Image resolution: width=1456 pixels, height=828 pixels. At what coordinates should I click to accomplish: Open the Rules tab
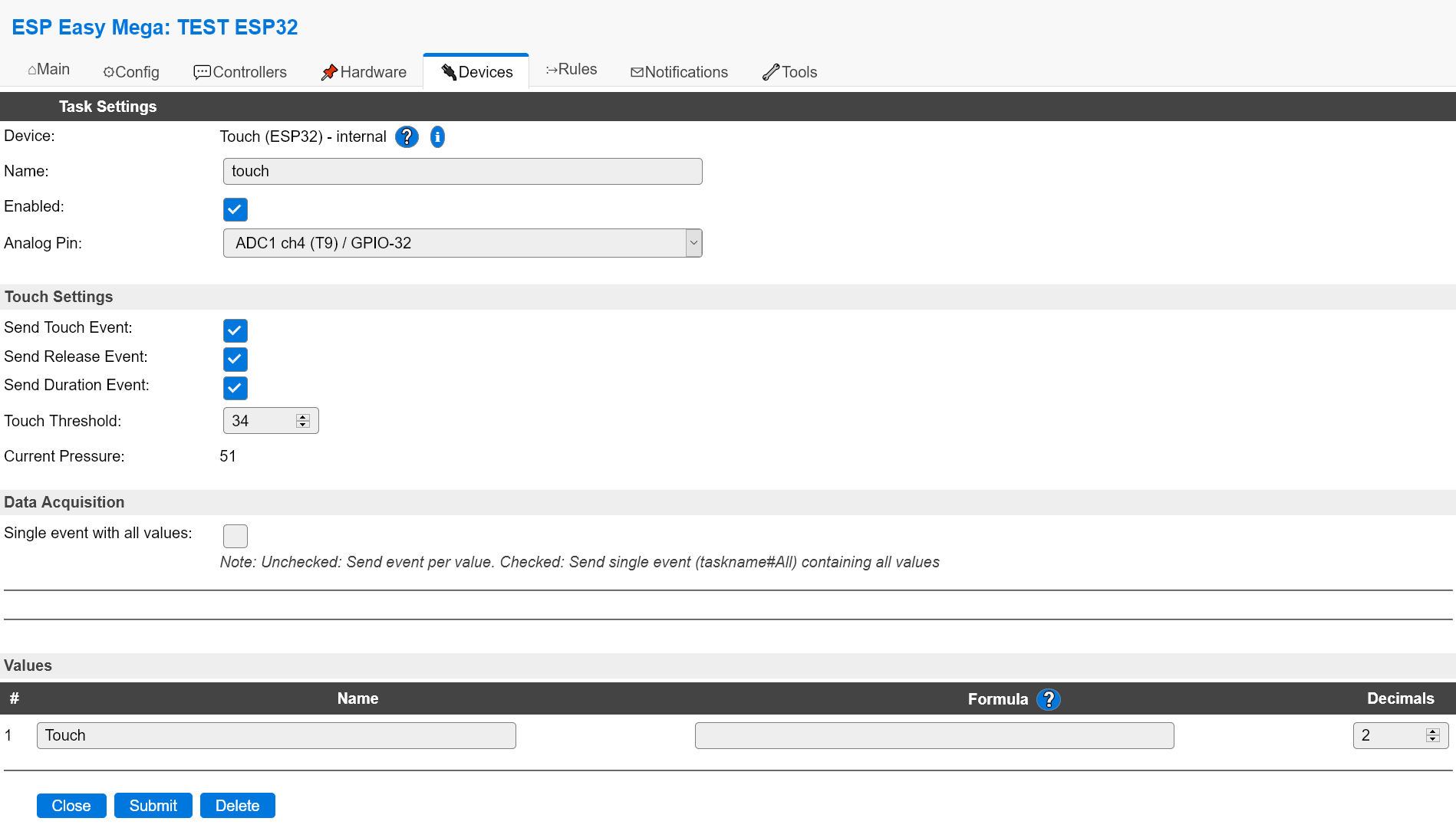[x=572, y=70]
